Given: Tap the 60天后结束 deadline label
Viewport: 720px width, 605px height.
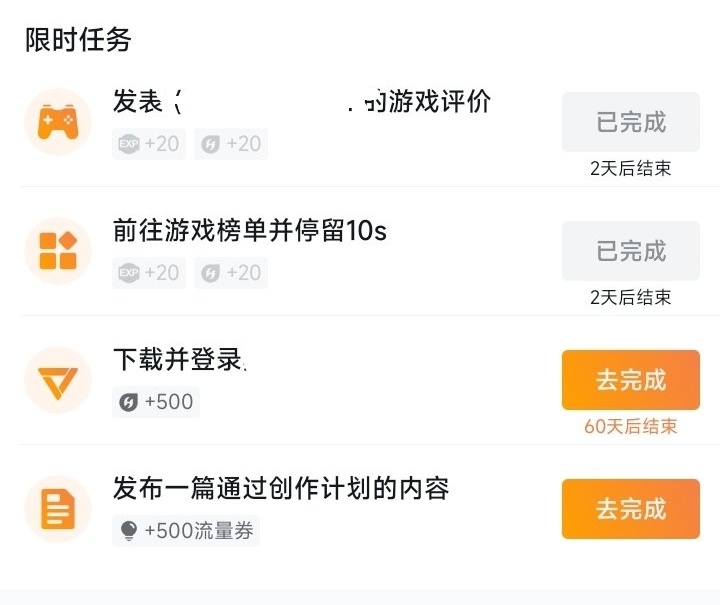Looking at the screenshot, I should tap(630, 427).
